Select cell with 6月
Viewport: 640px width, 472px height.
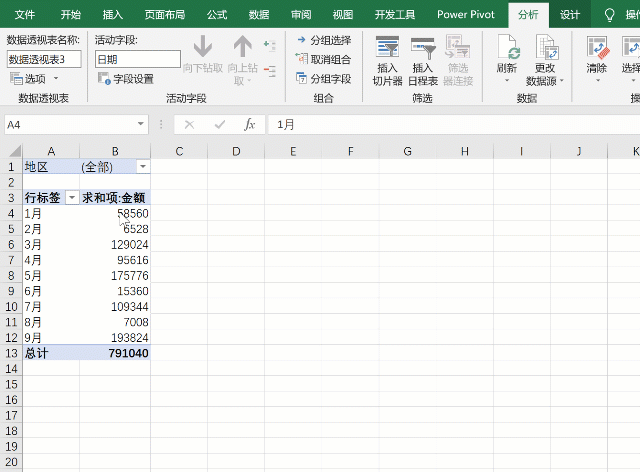(x=51, y=291)
